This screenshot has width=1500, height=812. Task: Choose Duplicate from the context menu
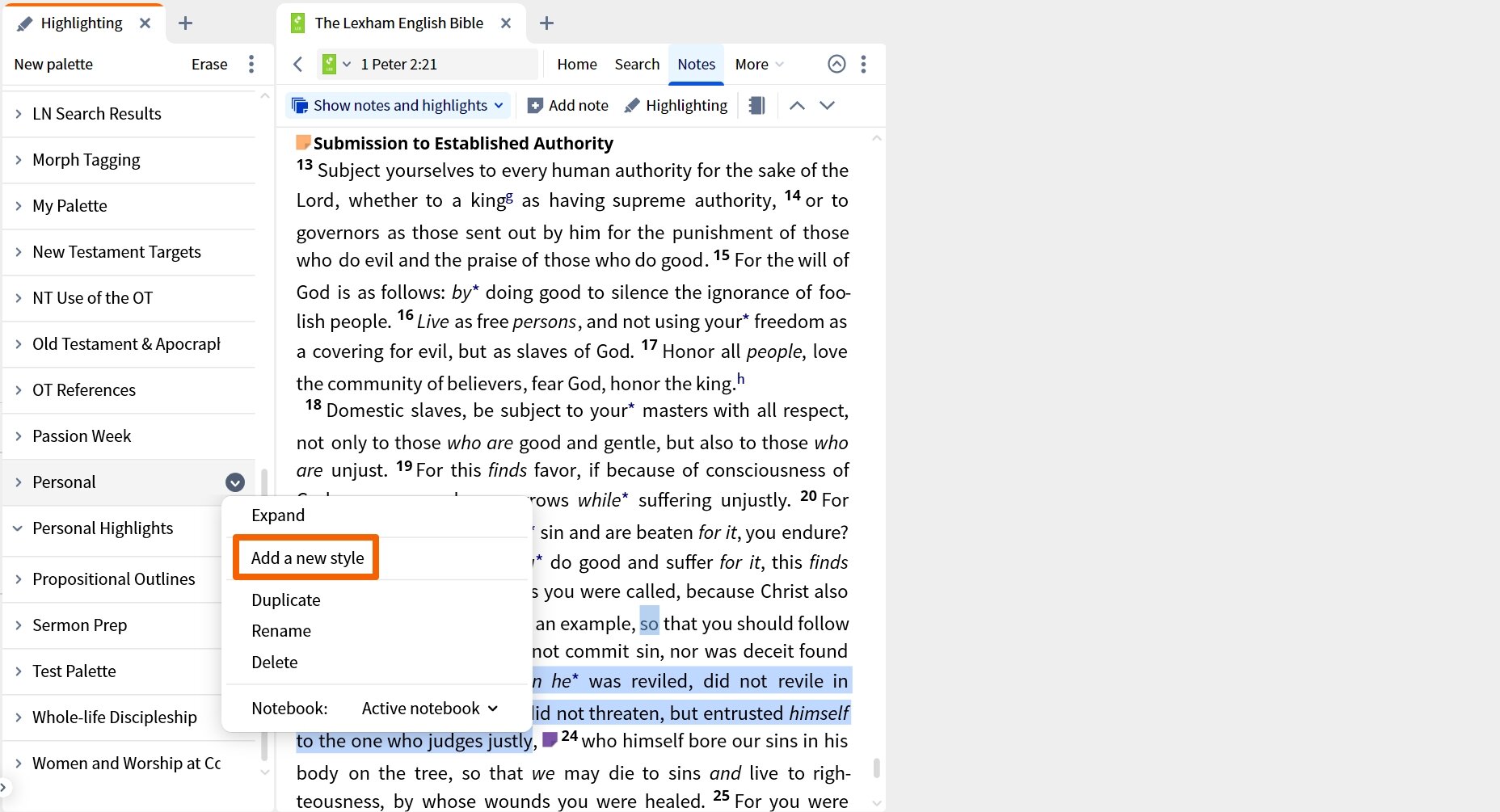286,600
